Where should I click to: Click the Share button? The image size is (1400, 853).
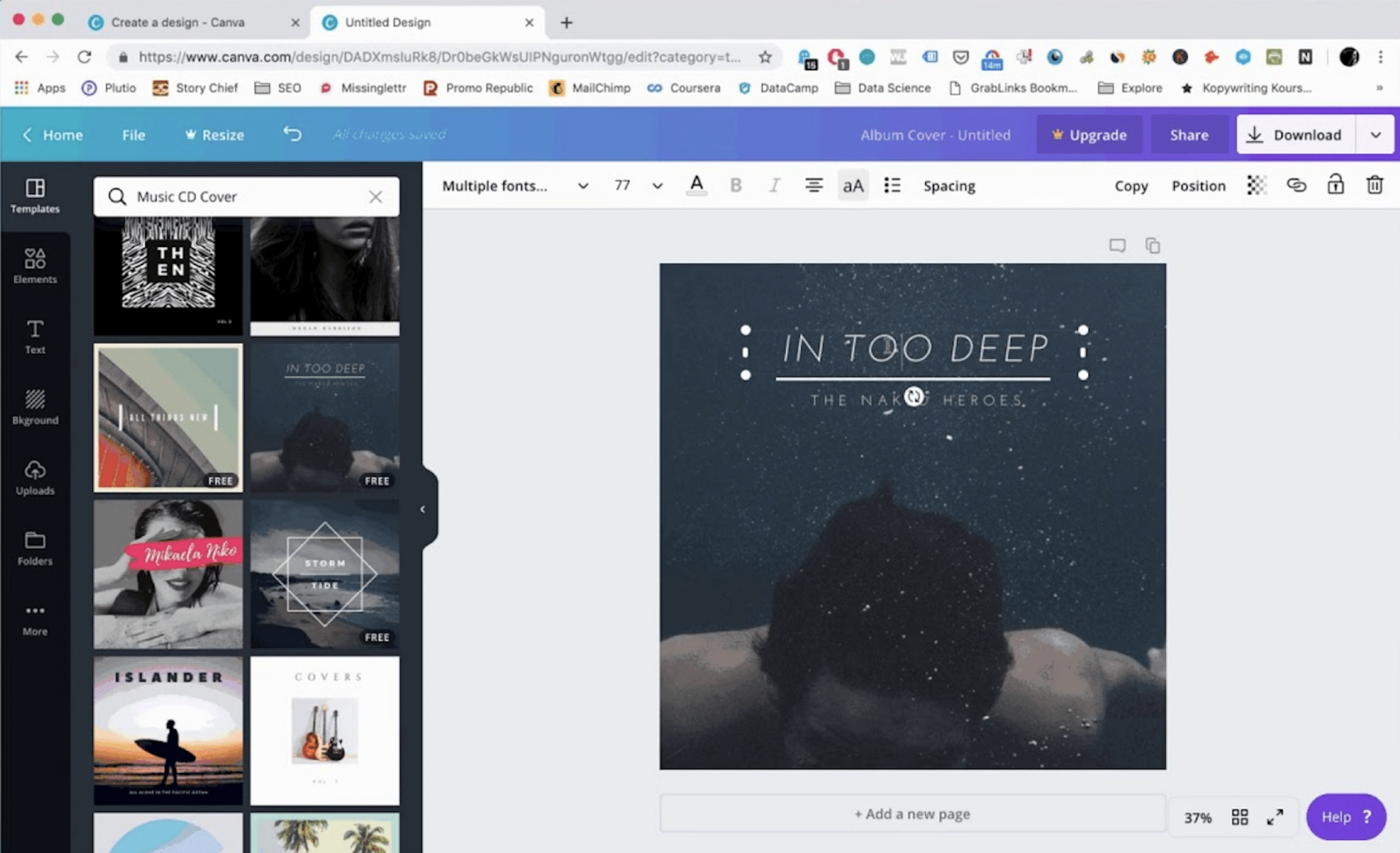point(1189,134)
